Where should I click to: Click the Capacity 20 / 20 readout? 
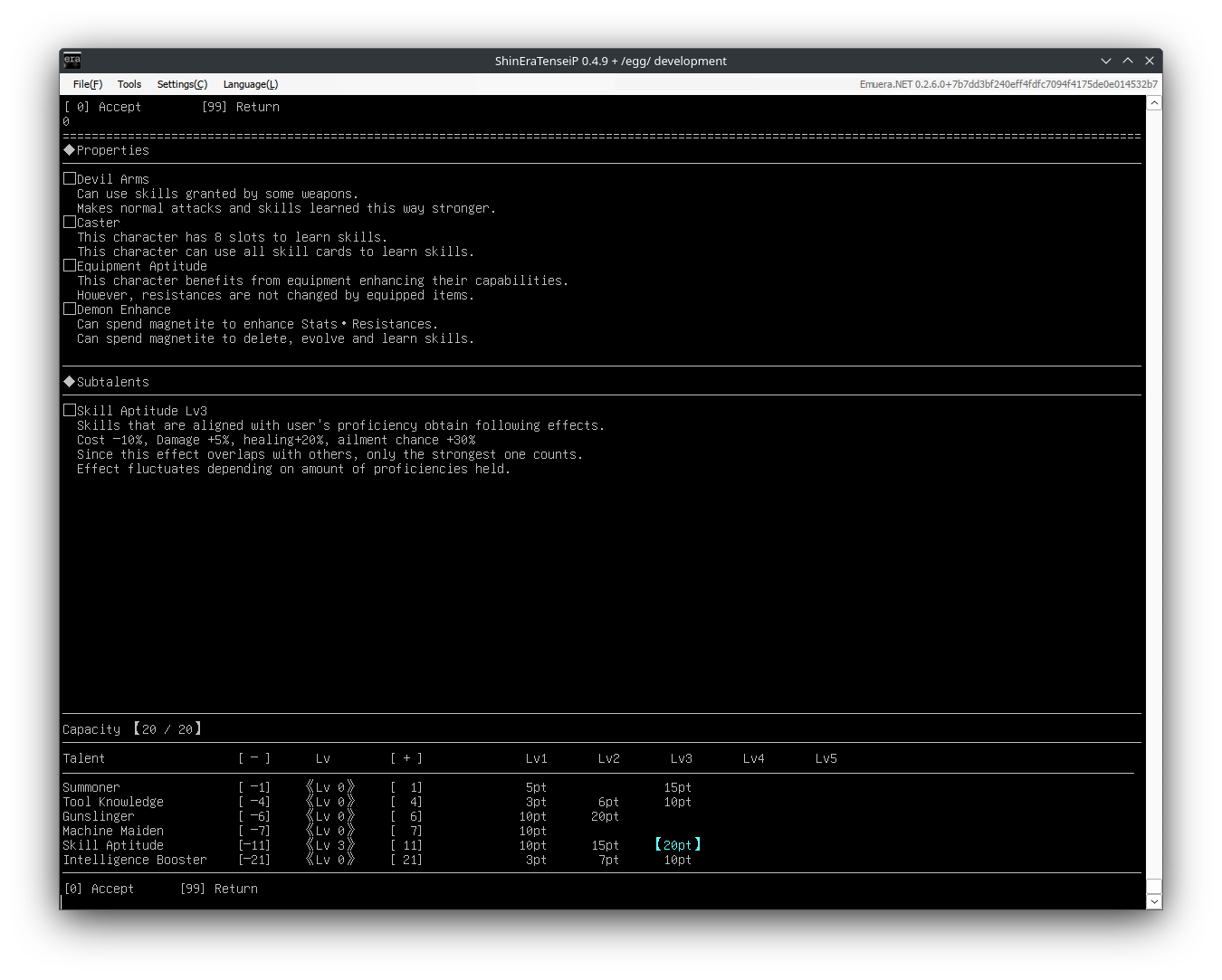coord(132,729)
